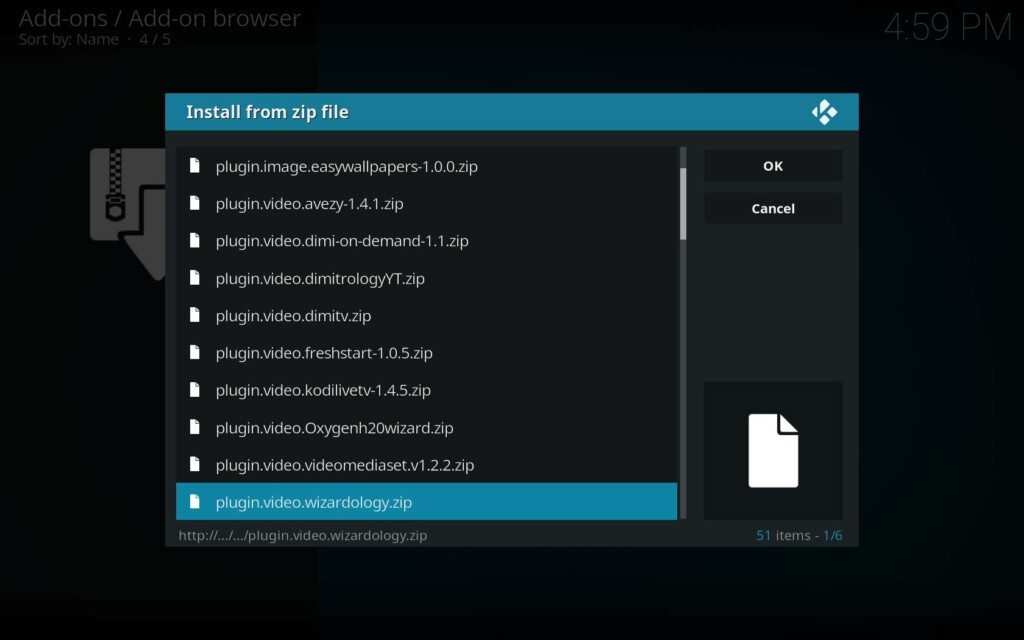Screen dimensions: 1024x640
Task: Click file icon beside plugin.image.easywallpapers-1.0.0.zip
Action: pos(195,166)
